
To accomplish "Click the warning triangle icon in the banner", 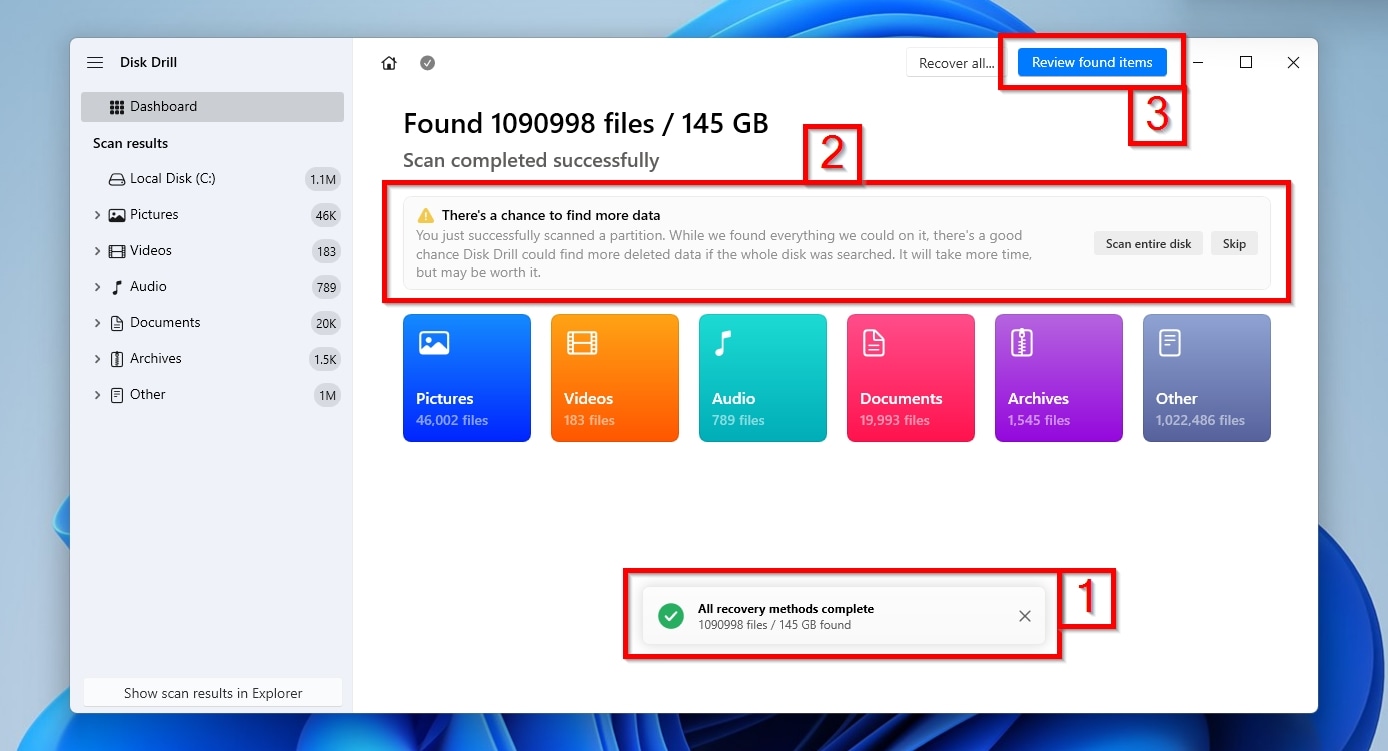I will [426, 215].
